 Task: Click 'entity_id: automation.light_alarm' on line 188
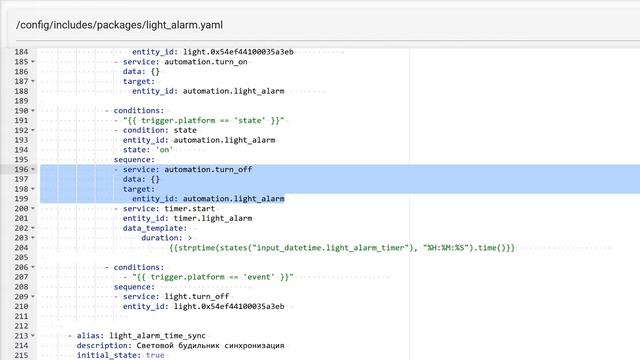[208, 91]
